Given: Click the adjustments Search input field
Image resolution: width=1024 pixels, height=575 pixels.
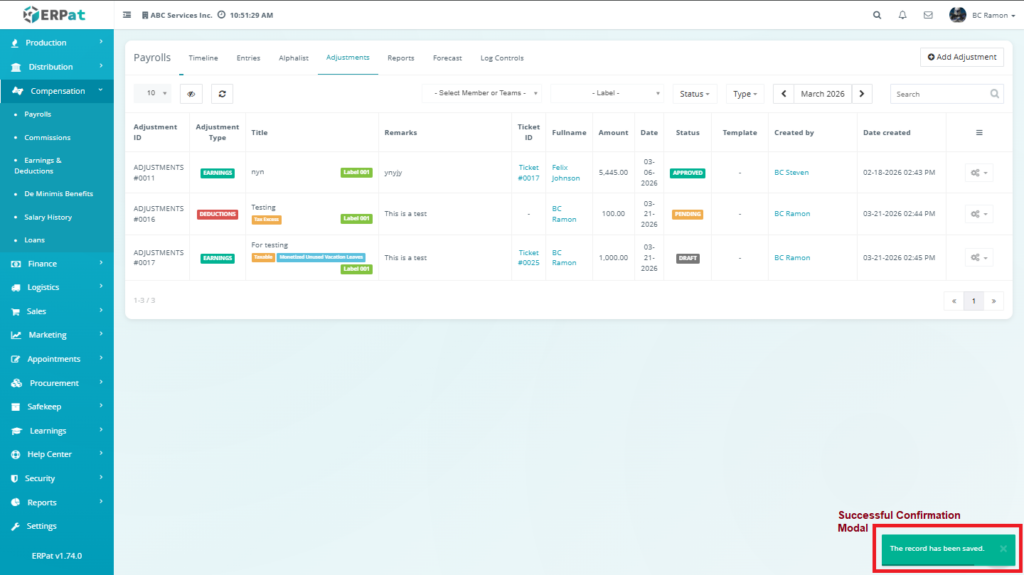Looking at the screenshot, I should 940,93.
